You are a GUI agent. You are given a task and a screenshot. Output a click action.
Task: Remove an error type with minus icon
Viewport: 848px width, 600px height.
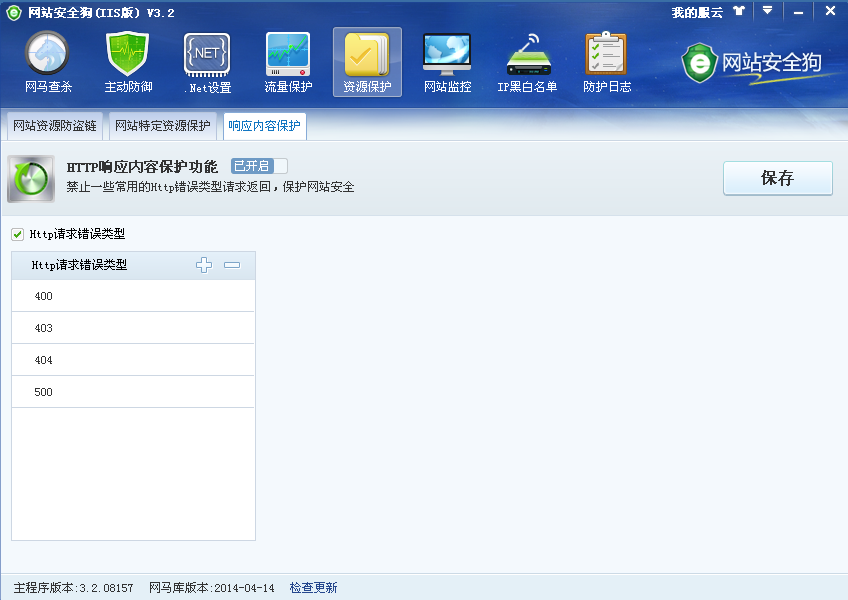point(232,265)
